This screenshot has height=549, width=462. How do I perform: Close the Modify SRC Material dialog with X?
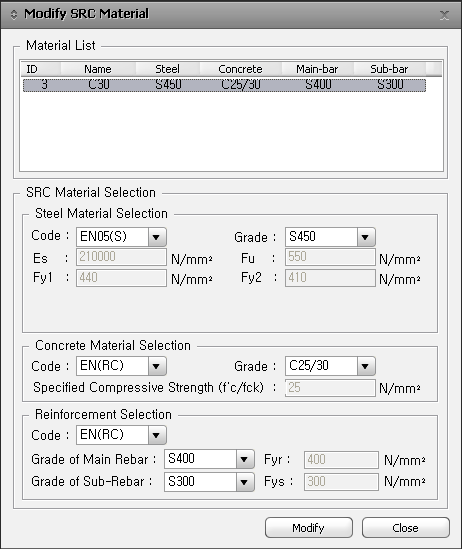tap(444, 15)
